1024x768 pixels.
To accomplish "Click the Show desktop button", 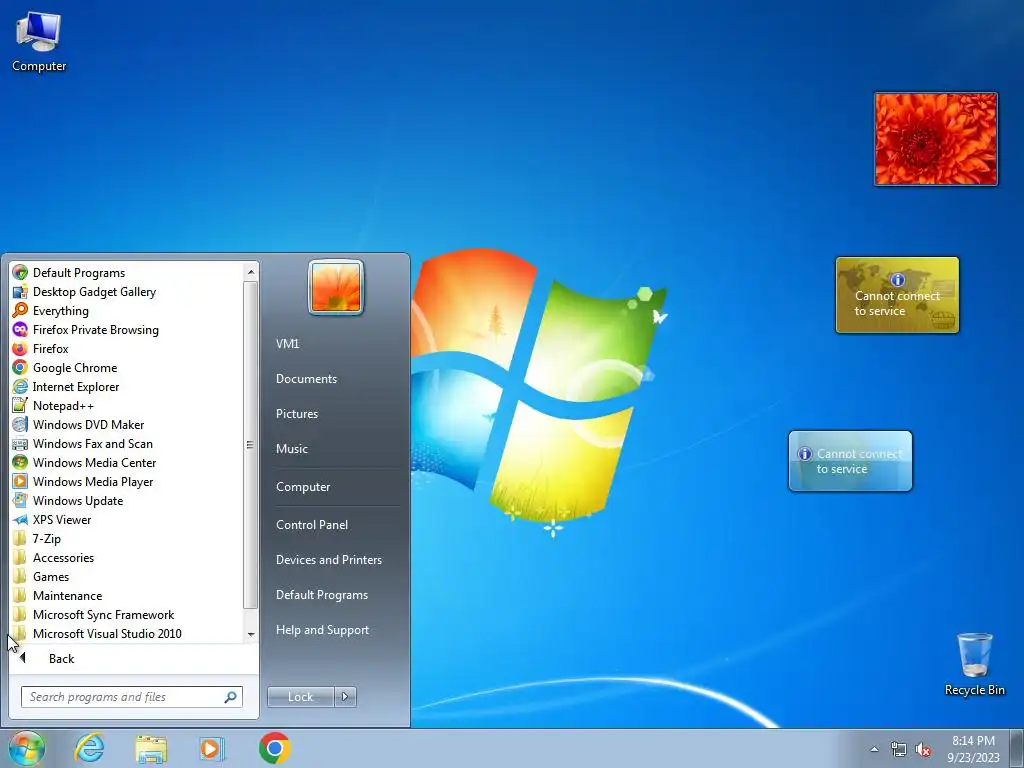I will point(1016,748).
